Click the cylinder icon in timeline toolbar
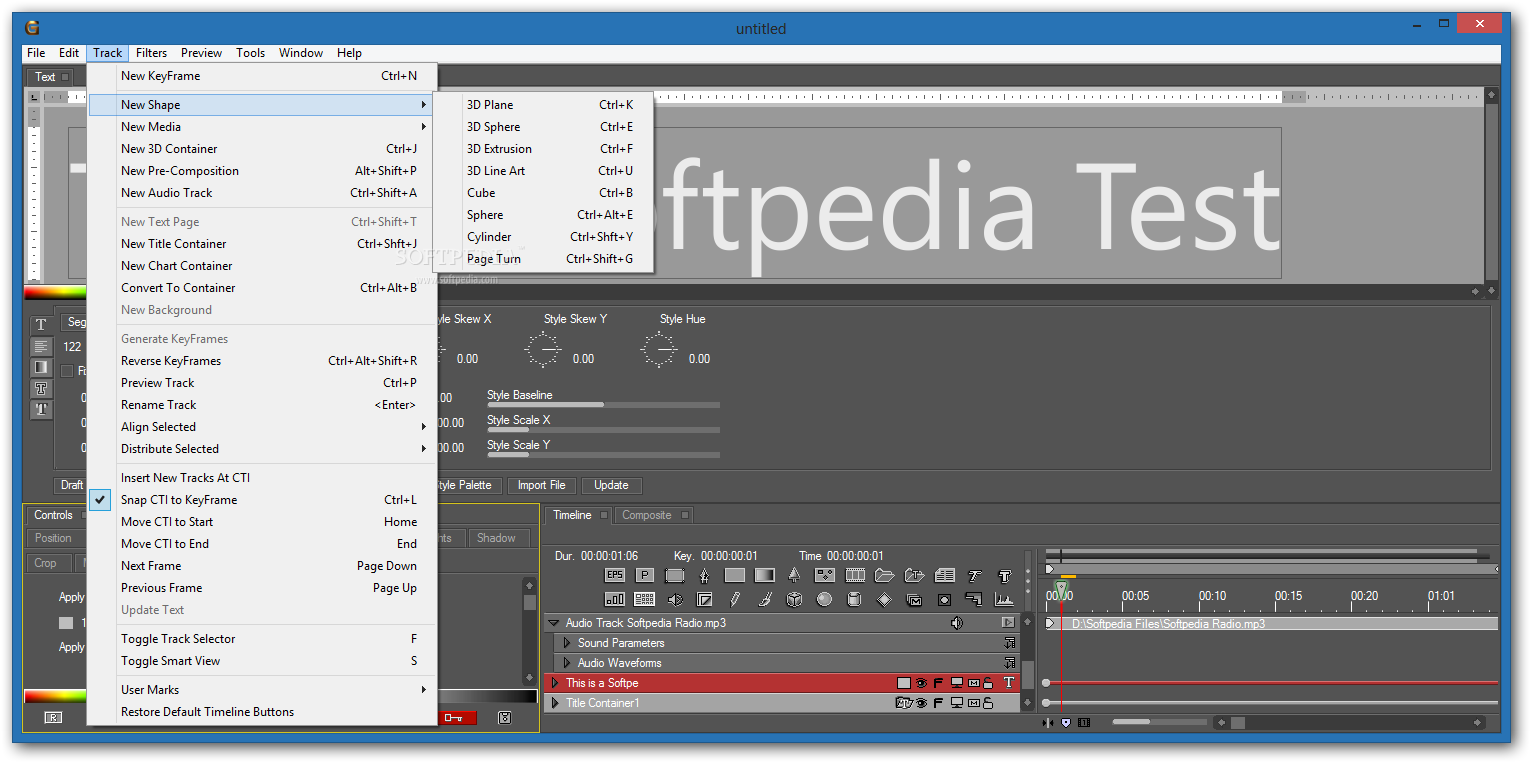Image resolution: width=1531 pixels, height=763 pixels. coord(855,599)
